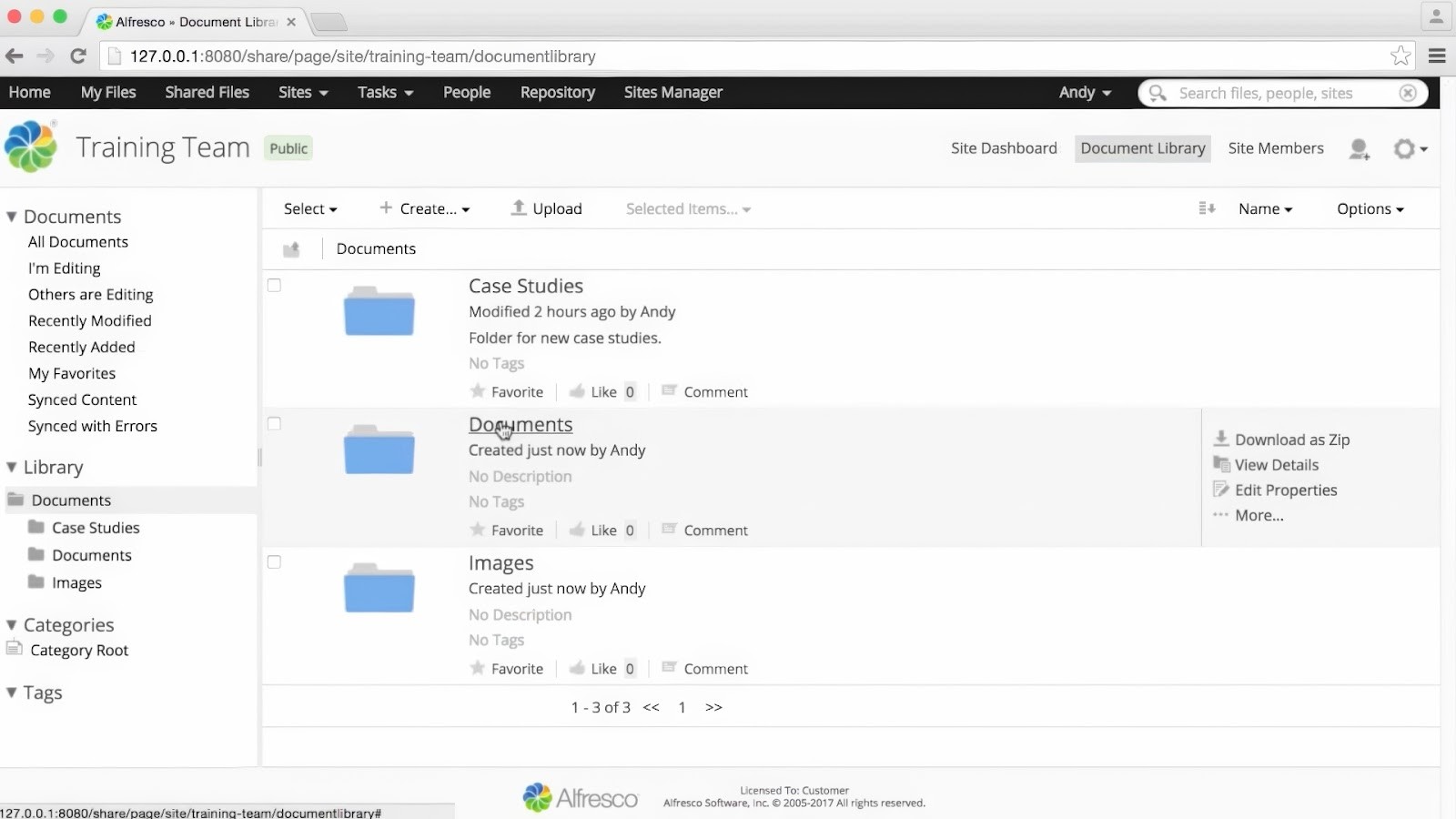Screen dimensions: 1456x819
Task: Expand the Create... dropdown
Action: pyautogui.click(x=424, y=208)
